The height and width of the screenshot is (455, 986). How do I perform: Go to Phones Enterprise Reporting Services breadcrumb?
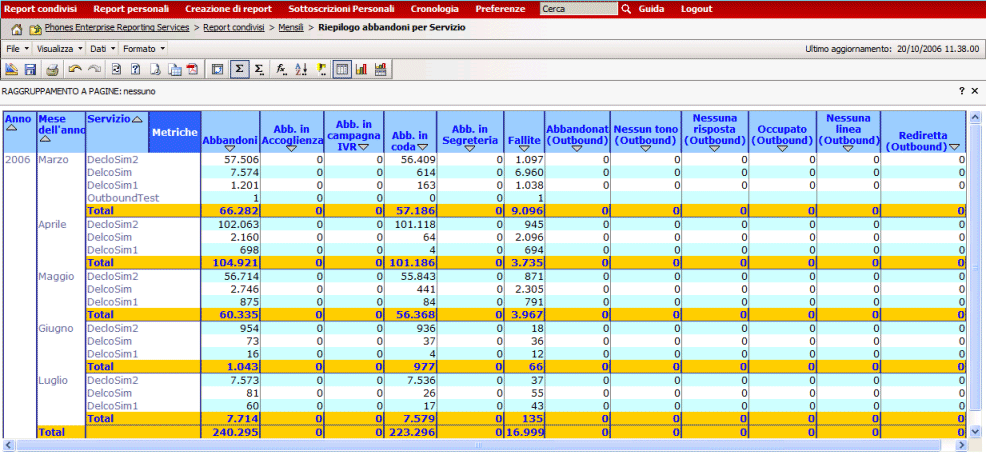click(x=117, y=28)
